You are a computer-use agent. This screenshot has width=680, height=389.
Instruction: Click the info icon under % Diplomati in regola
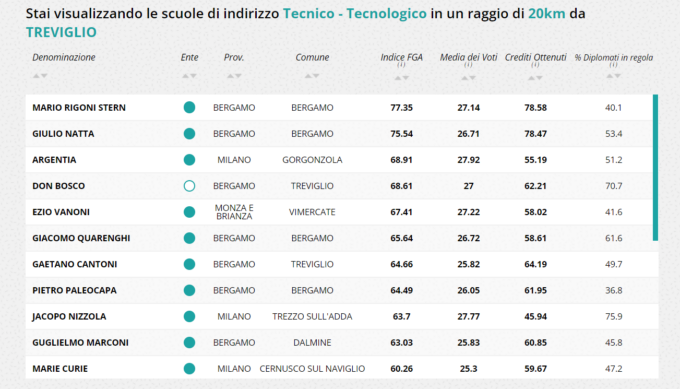(x=613, y=65)
